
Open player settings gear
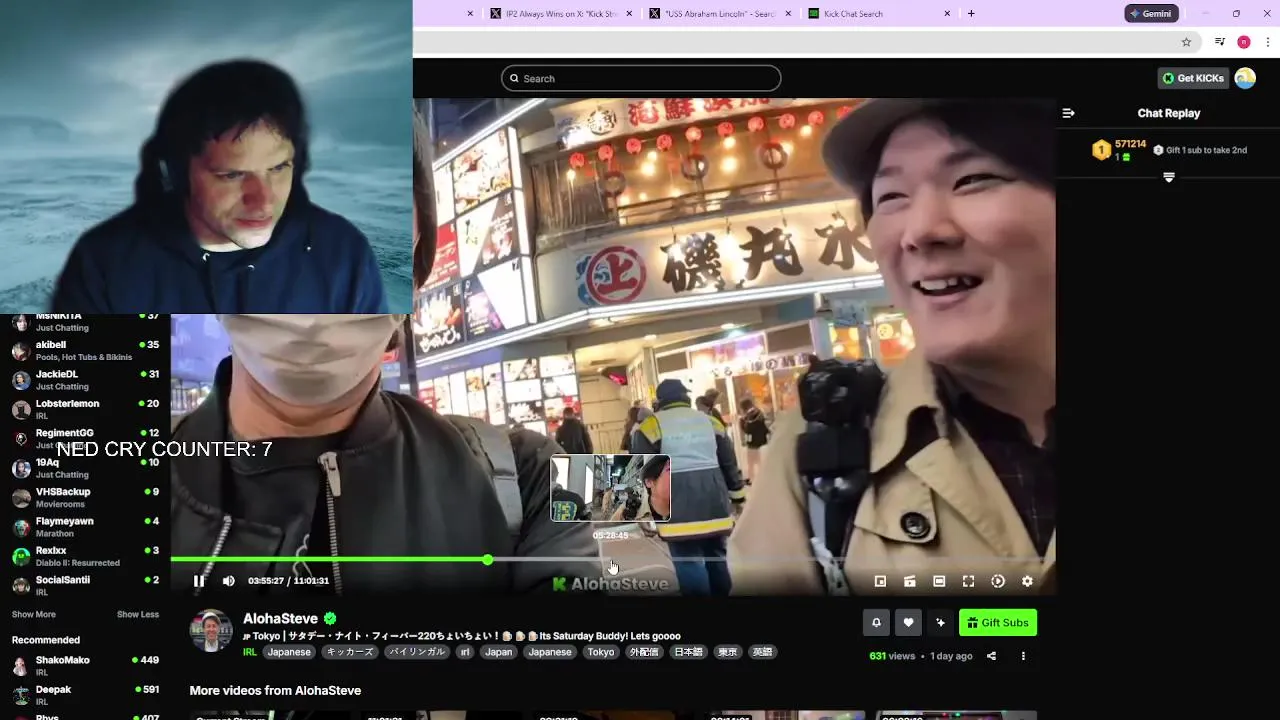tap(1027, 581)
